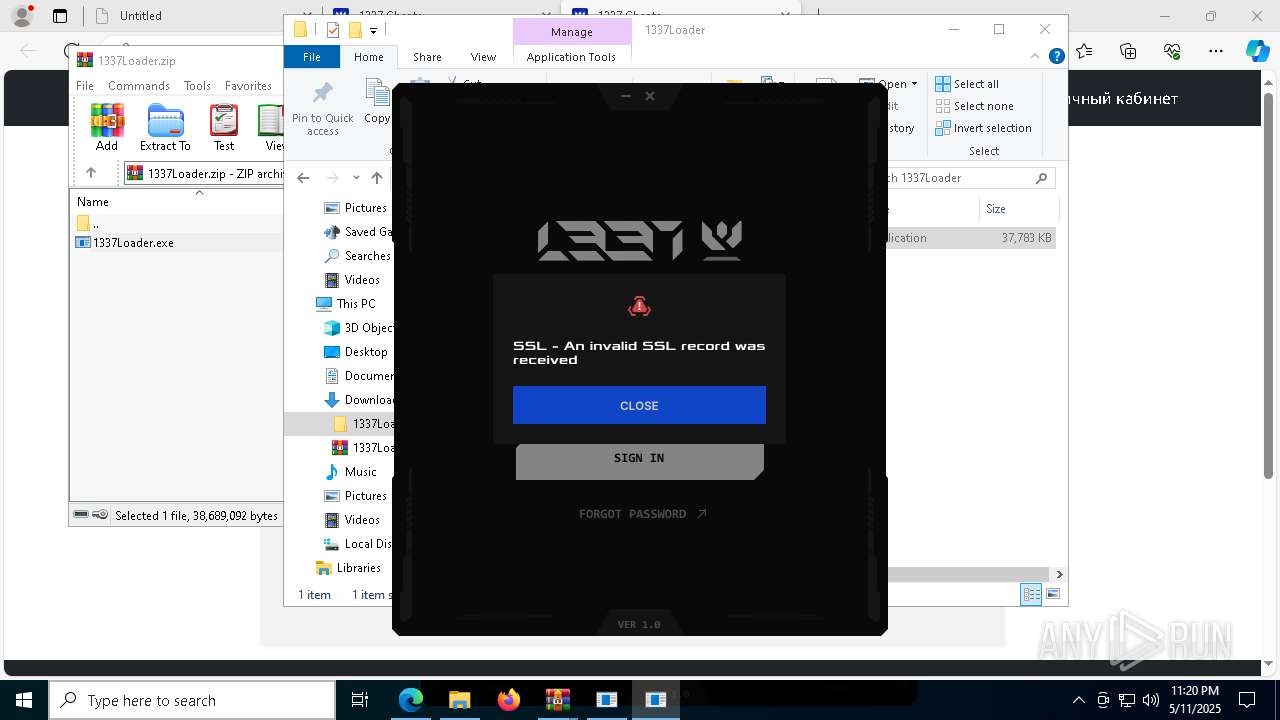This screenshot has height=720, width=1280.
Task: Open Task View from taskbar
Action: click(361, 700)
